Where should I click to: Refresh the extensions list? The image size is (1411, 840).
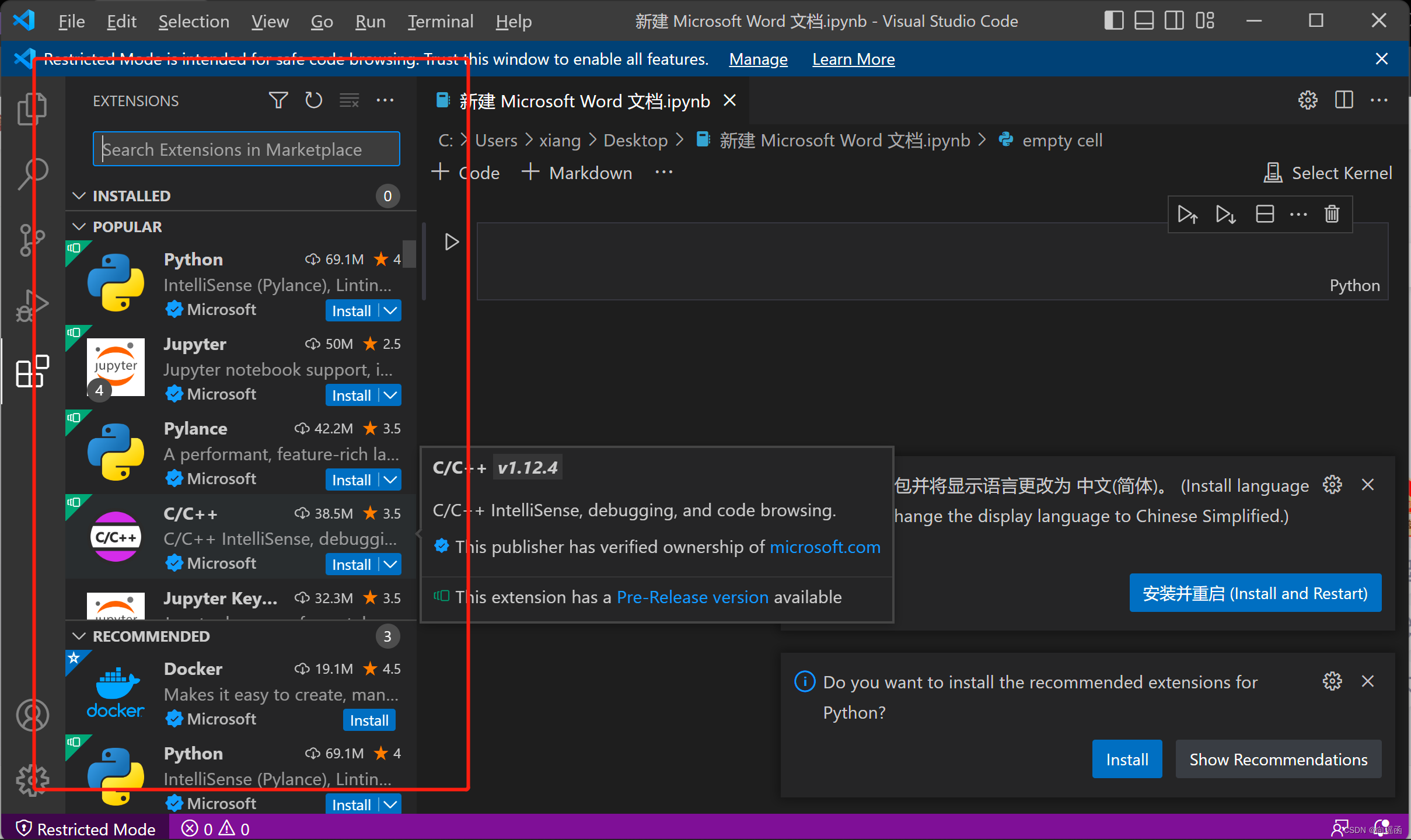click(x=314, y=100)
